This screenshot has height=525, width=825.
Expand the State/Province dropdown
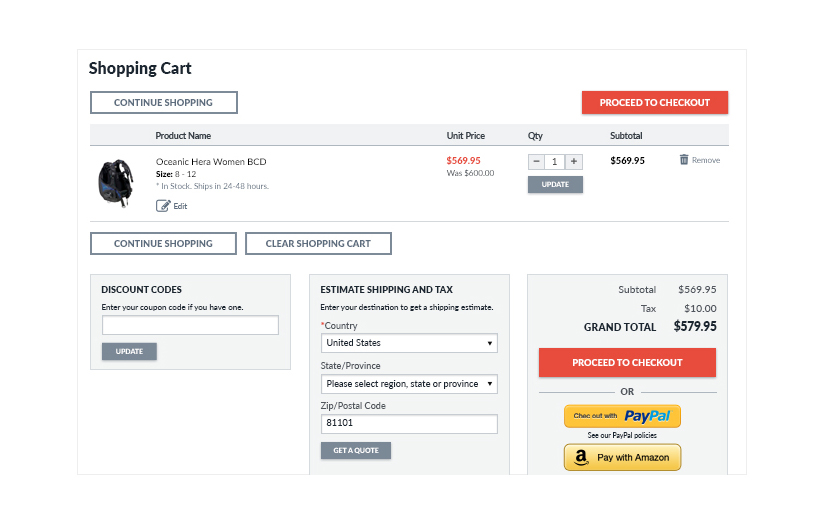(409, 384)
